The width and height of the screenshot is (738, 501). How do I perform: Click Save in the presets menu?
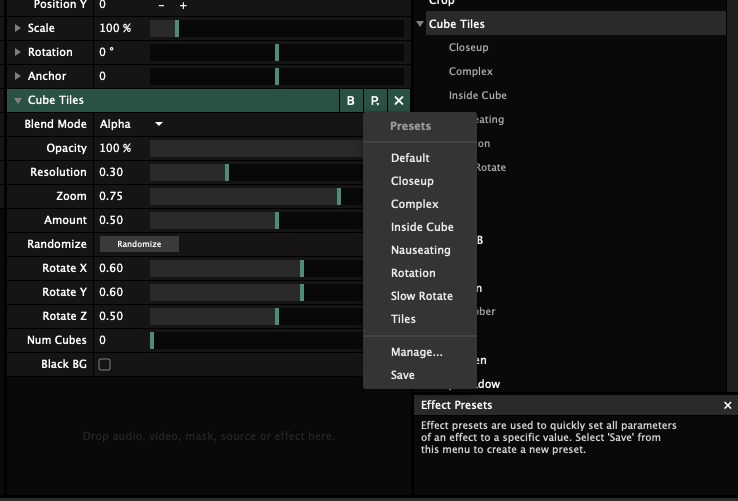(402, 375)
